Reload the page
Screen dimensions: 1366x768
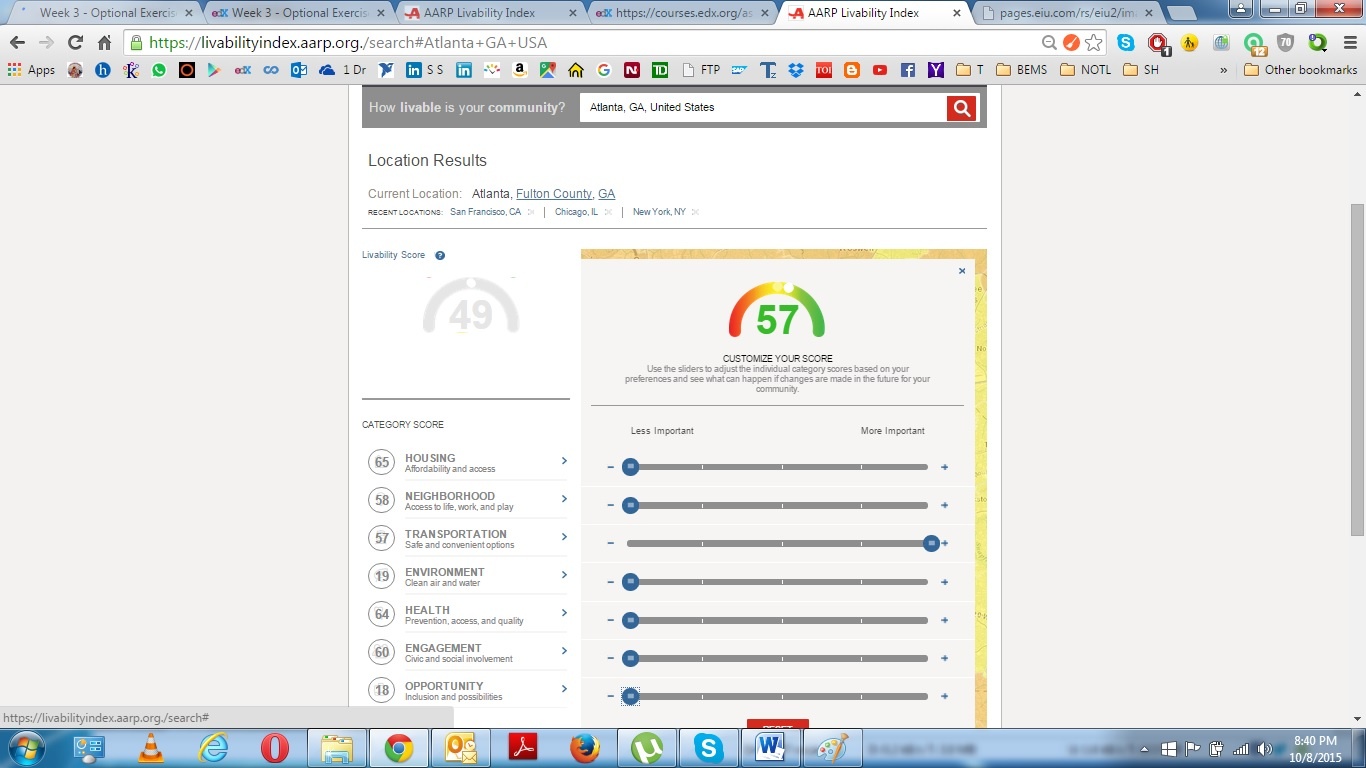(x=75, y=43)
